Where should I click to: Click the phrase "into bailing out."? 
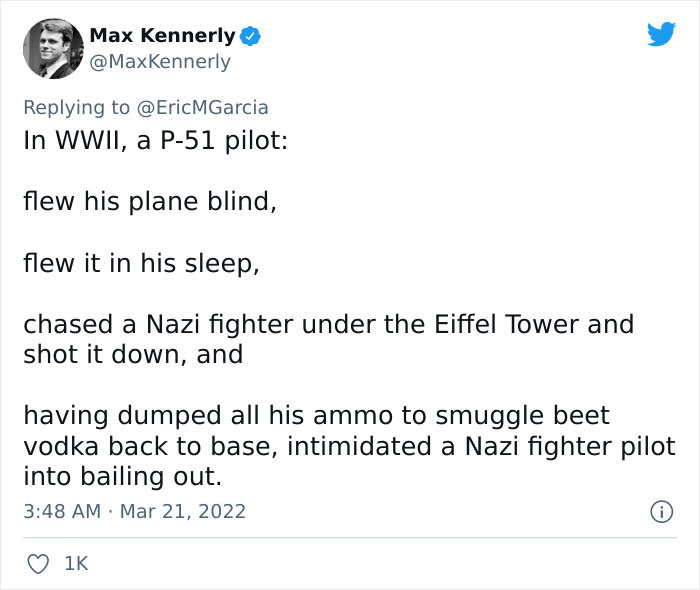click(x=122, y=477)
